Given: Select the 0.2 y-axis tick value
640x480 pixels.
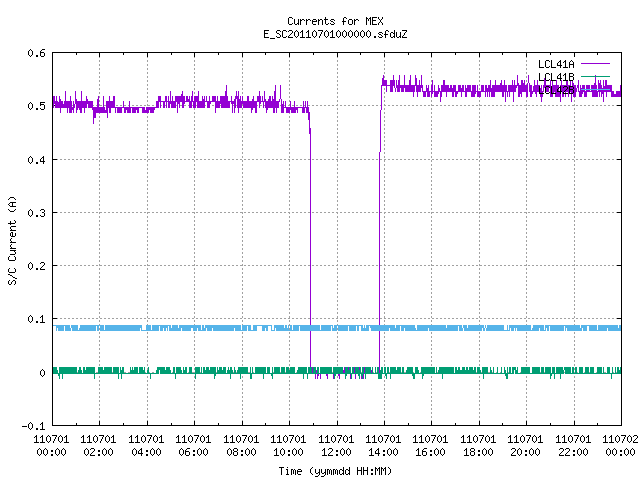Looking at the screenshot, I should 36,266.
